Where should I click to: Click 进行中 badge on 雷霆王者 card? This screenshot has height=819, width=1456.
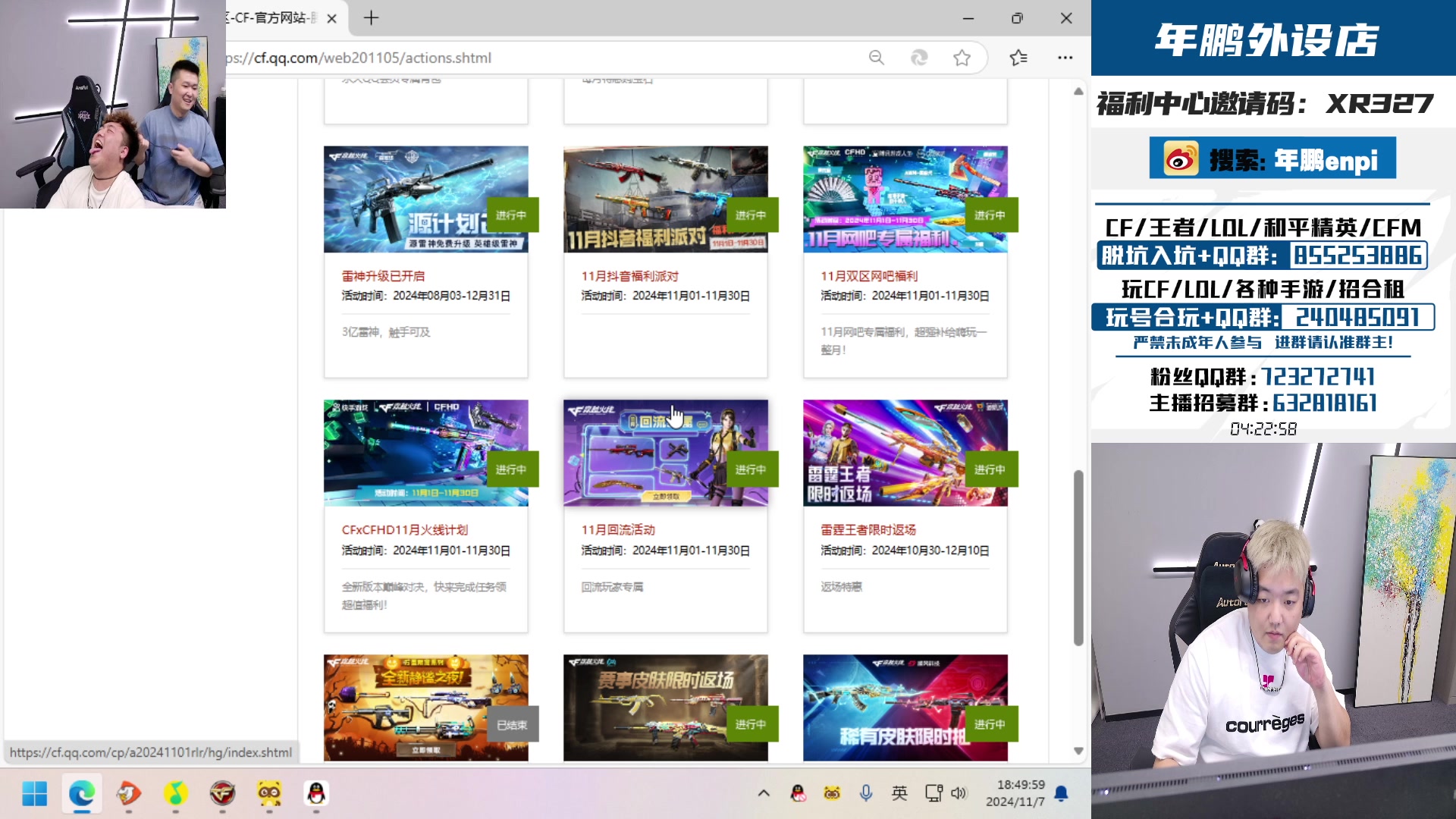click(x=991, y=469)
